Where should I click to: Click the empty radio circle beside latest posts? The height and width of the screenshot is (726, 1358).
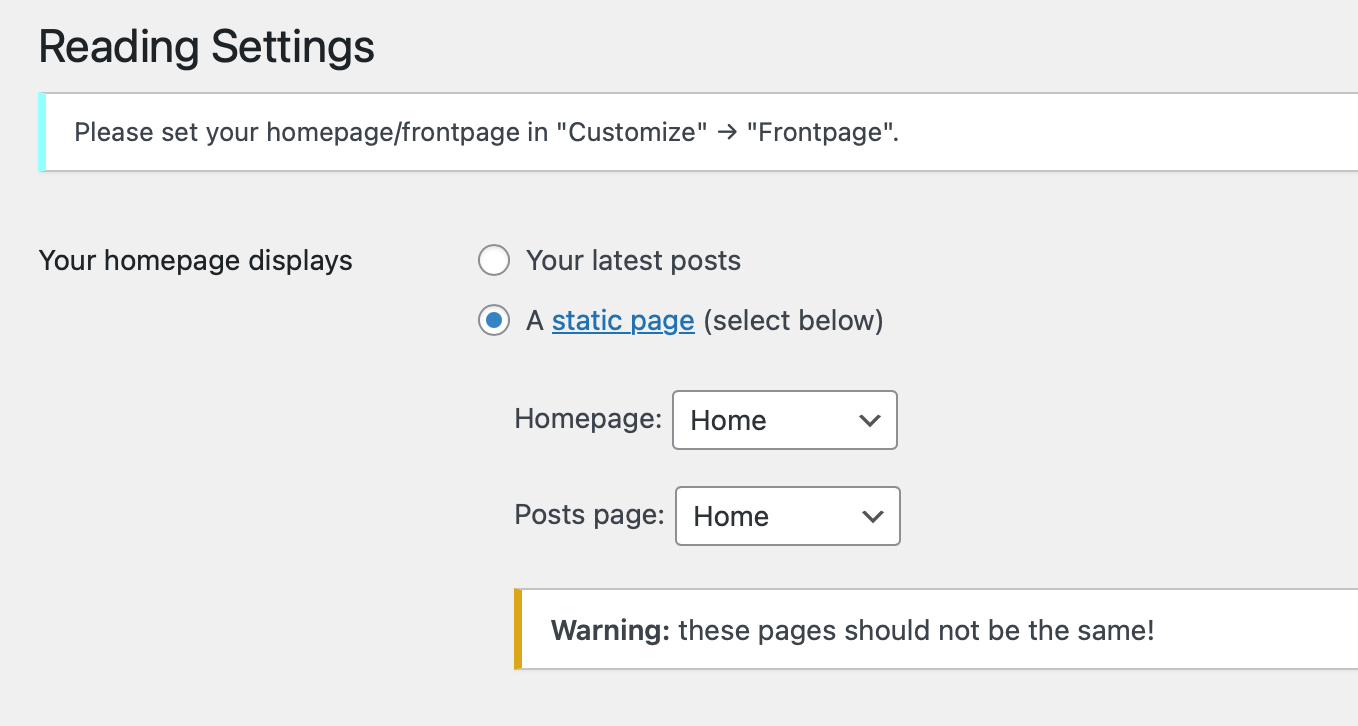point(494,260)
